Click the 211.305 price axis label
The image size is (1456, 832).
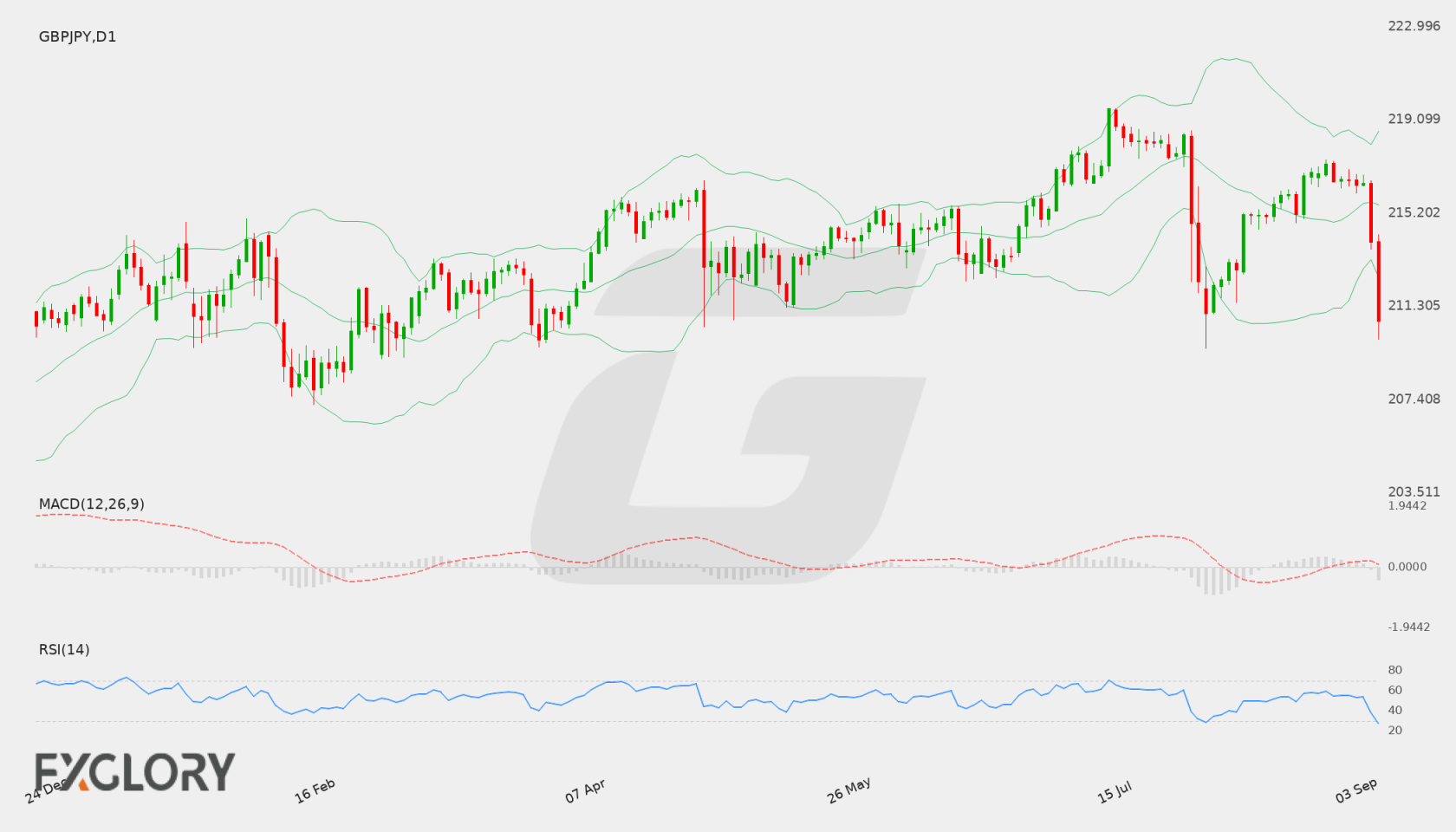1414,305
